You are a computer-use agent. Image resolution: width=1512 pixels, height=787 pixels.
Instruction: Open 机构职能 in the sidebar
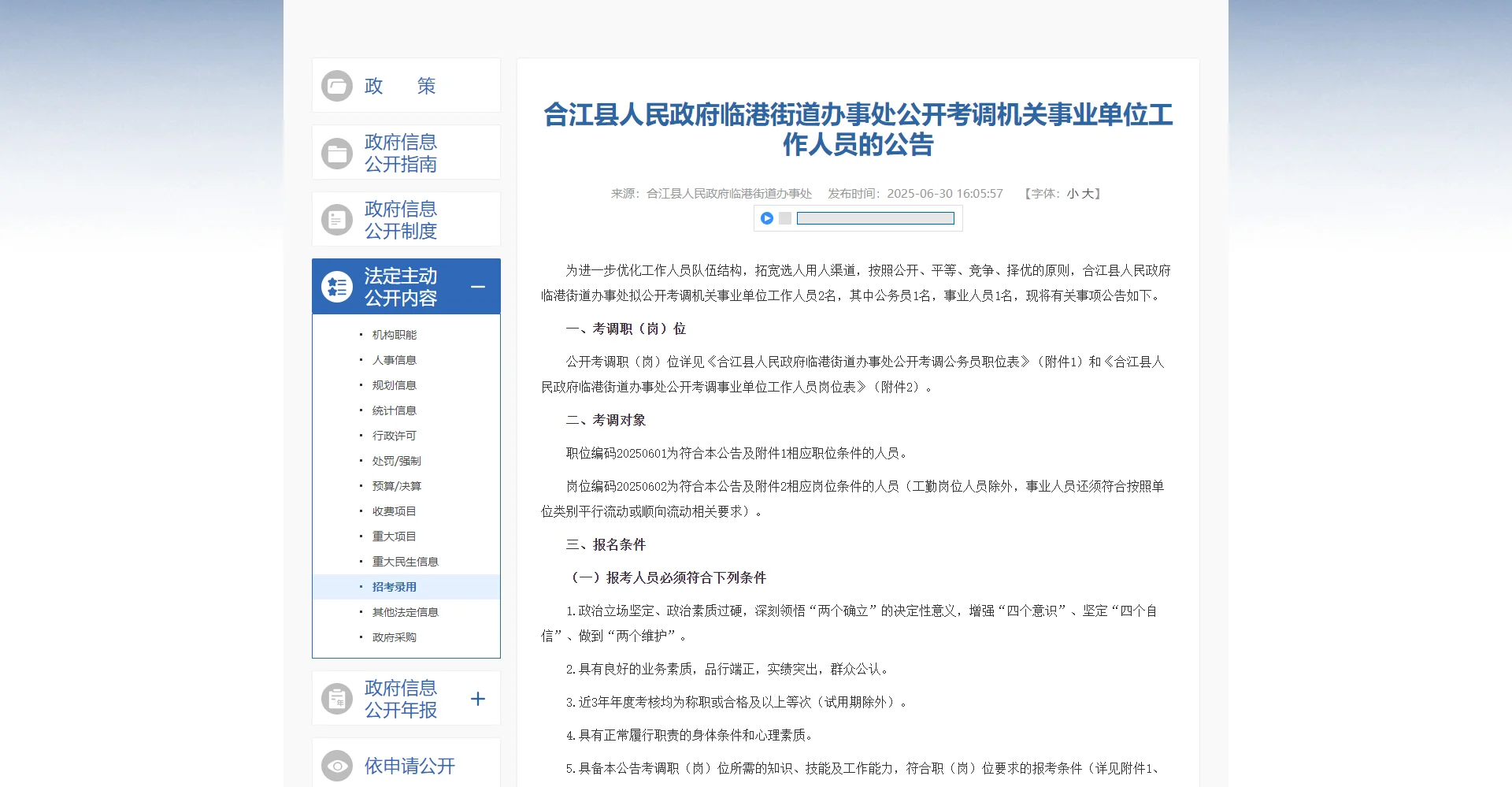click(x=395, y=335)
